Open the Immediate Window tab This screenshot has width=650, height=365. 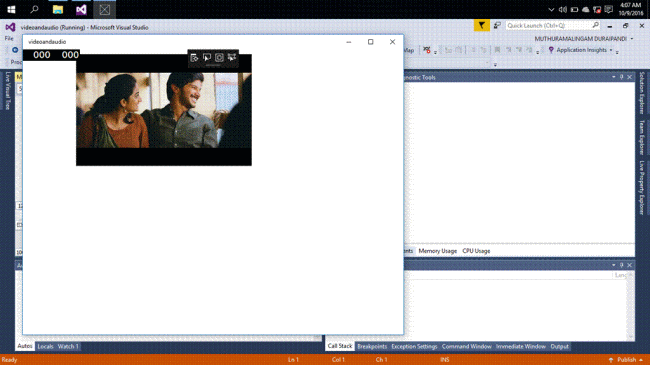pyautogui.click(x=521, y=346)
